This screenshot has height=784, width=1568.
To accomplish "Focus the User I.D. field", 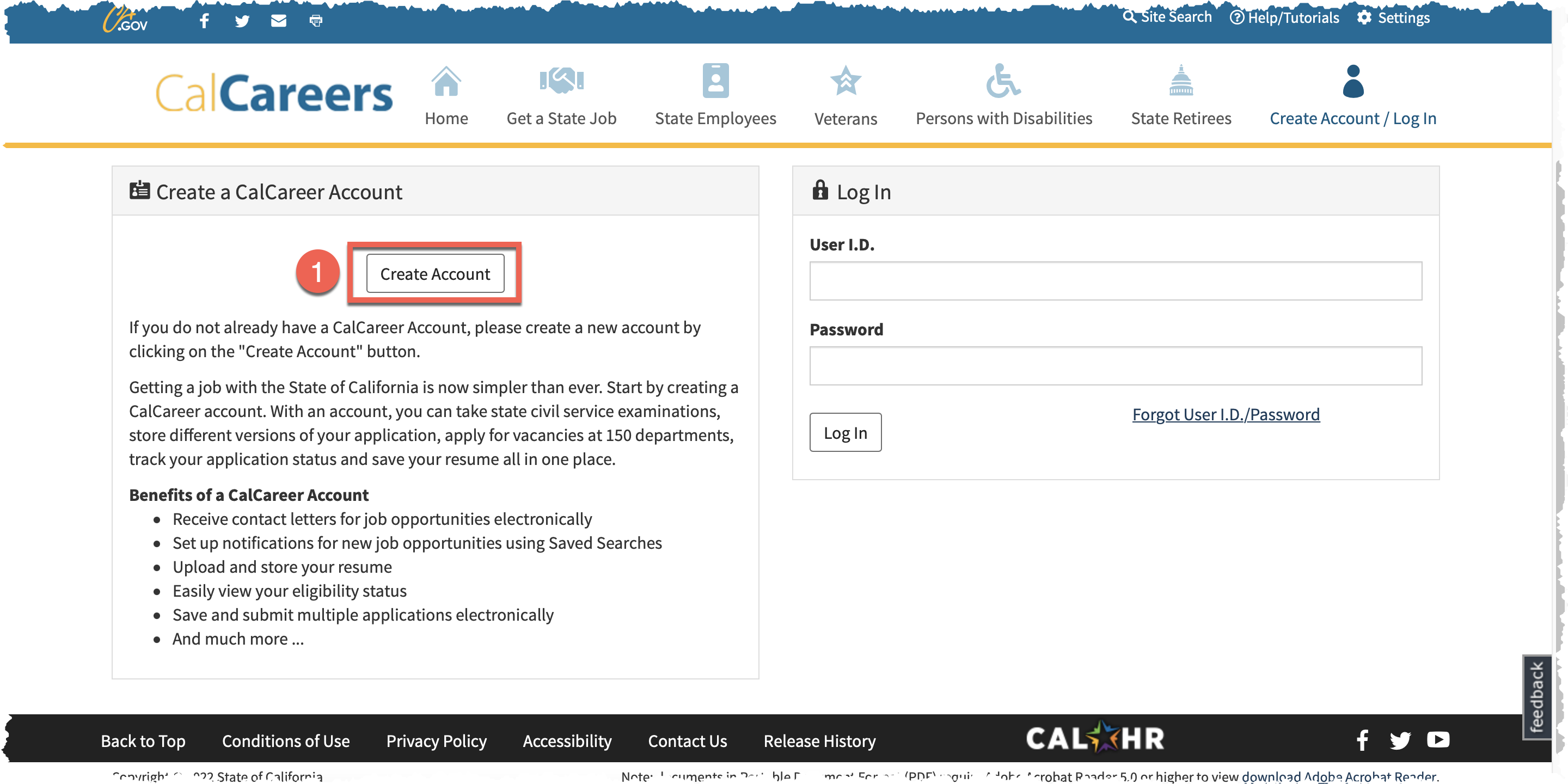I will tap(1115, 280).
